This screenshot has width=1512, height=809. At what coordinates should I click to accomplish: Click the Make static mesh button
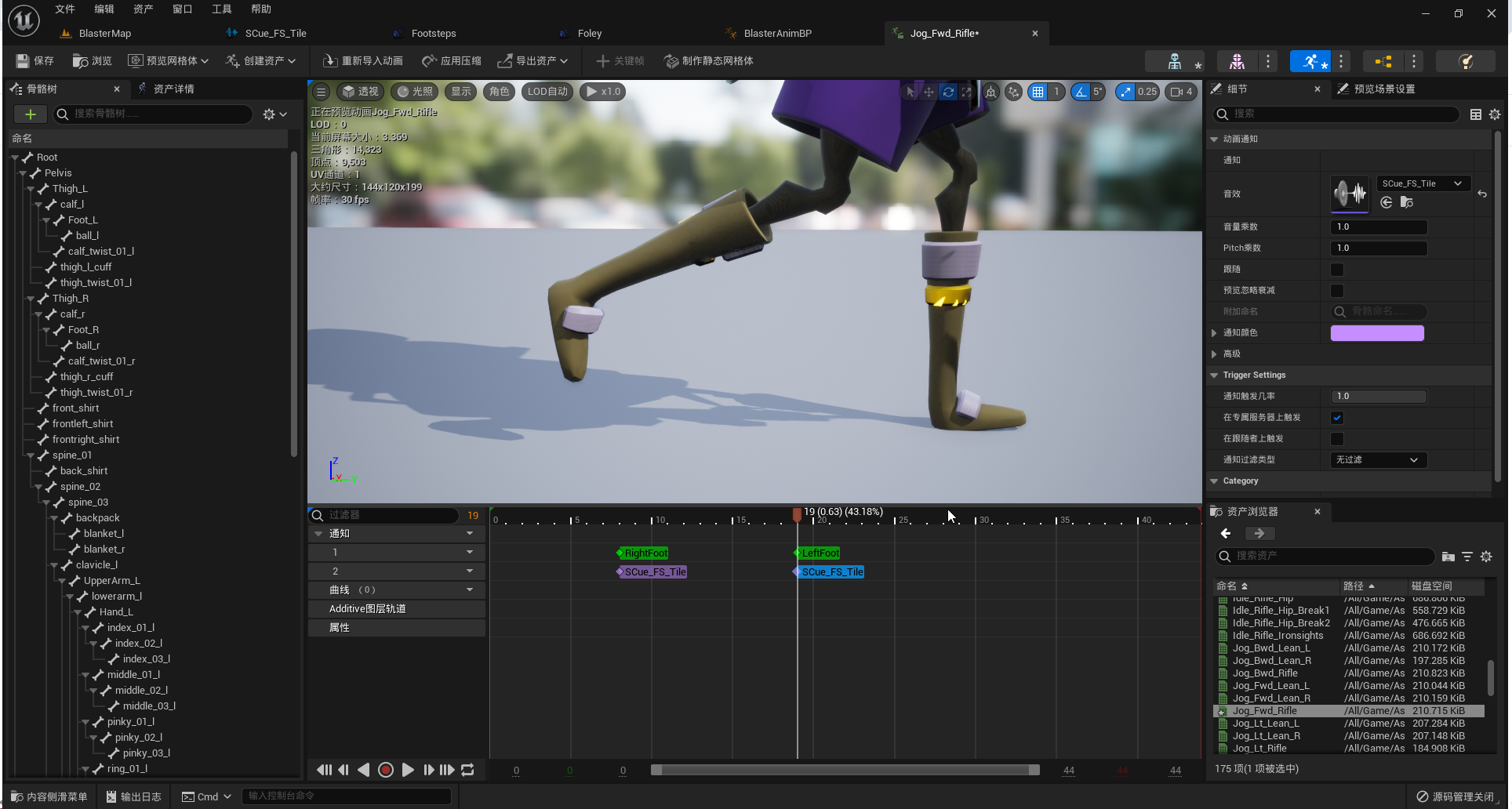tap(709, 60)
